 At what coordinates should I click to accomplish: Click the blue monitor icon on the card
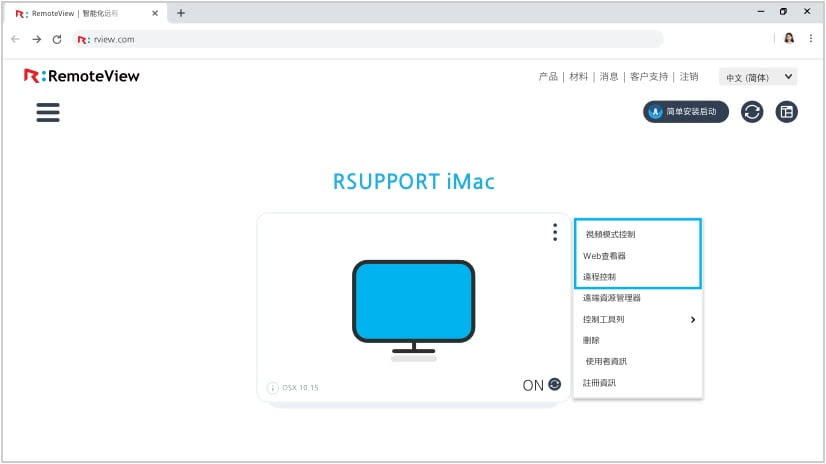[x=414, y=310]
